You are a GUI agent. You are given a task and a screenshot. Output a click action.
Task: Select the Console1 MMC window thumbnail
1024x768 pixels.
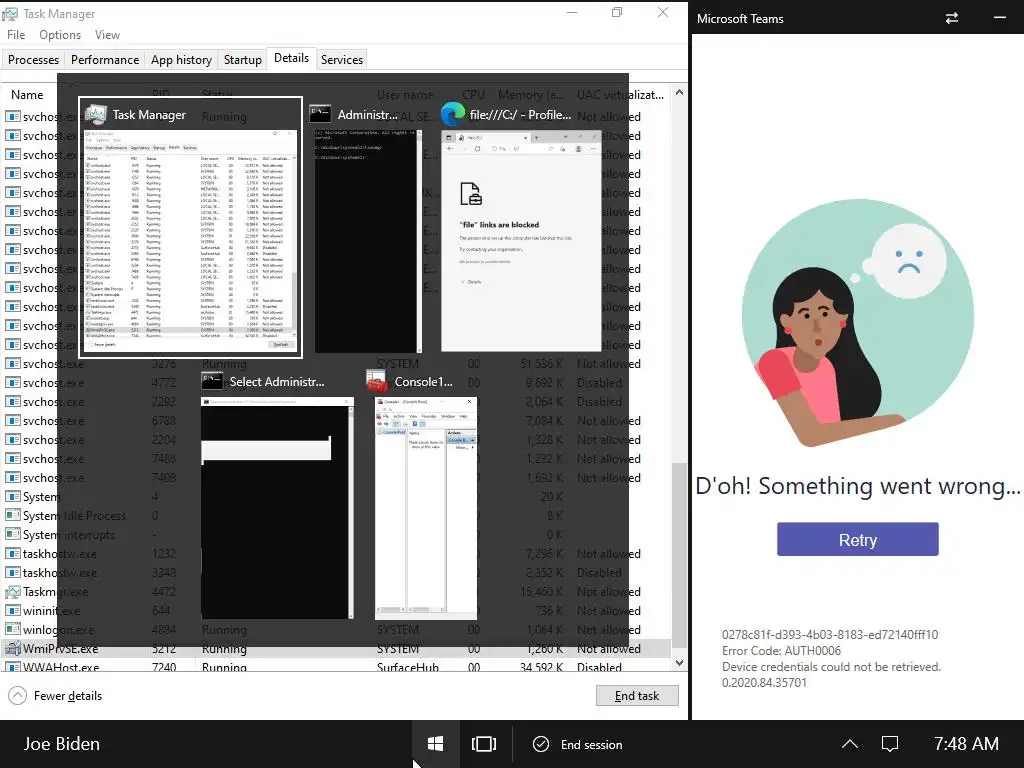(426, 507)
